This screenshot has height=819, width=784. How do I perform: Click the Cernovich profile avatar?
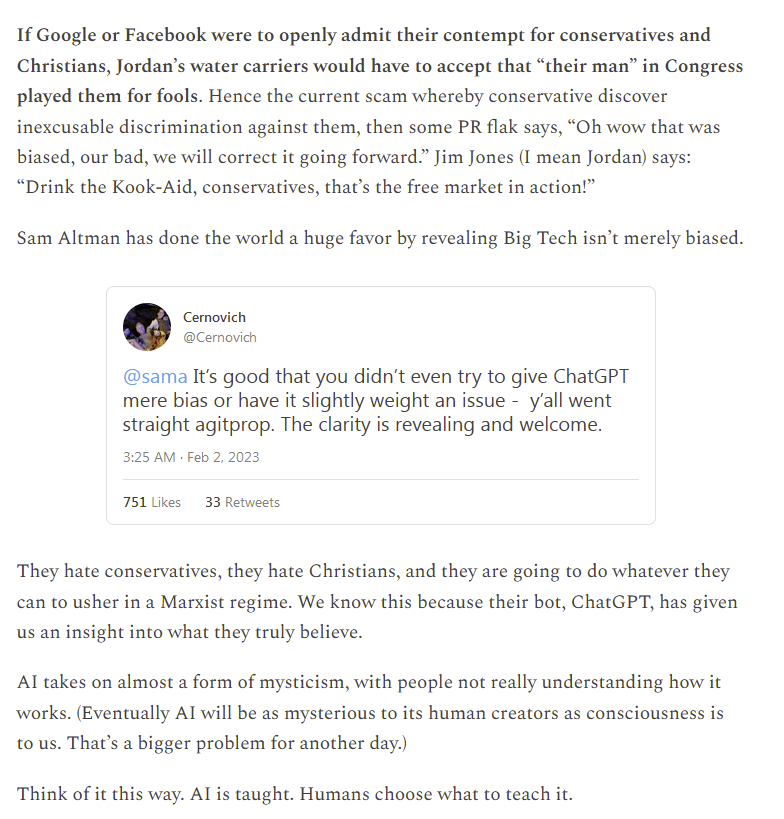(147, 327)
